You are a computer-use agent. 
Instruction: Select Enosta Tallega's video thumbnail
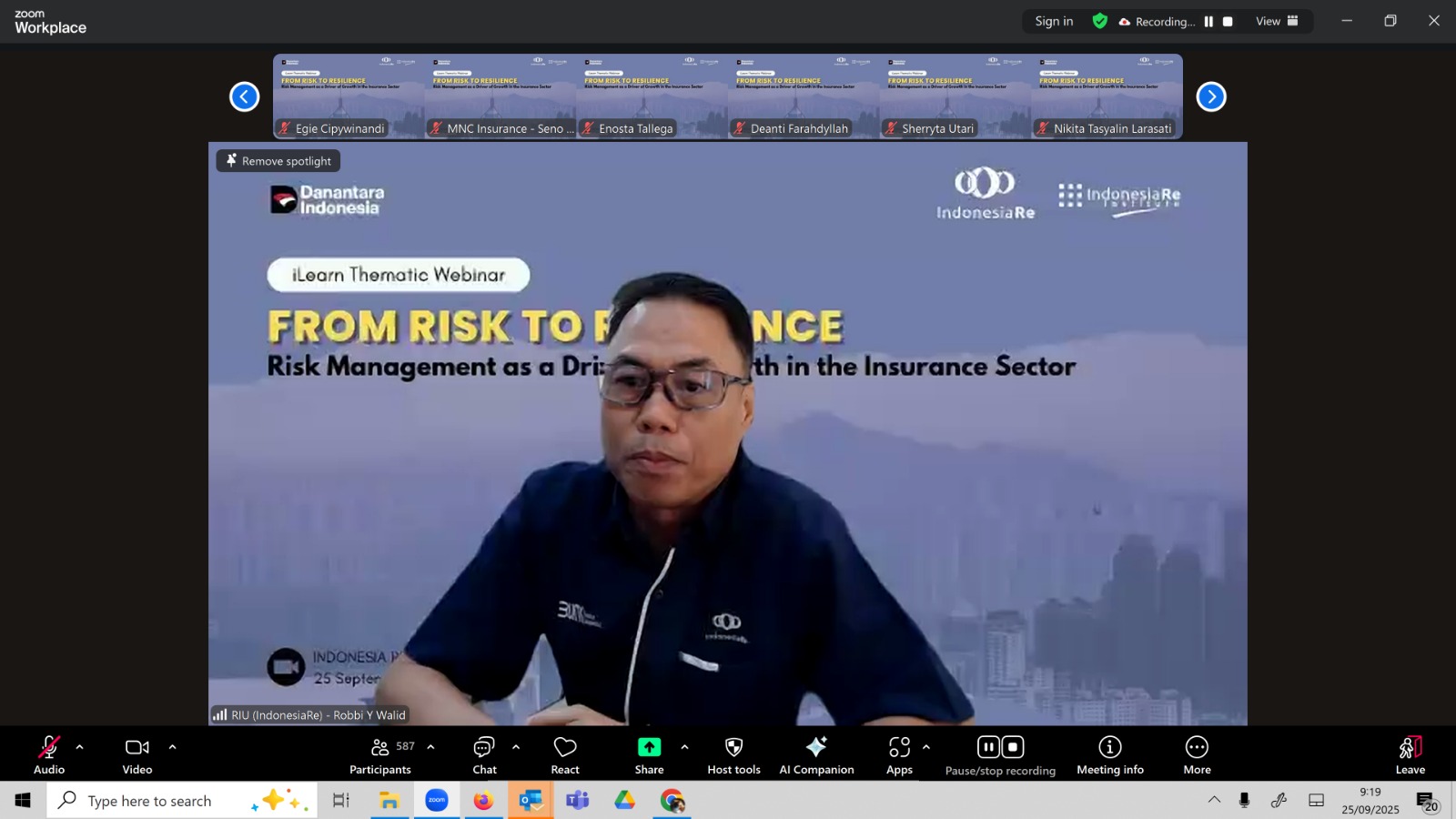pyautogui.click(x=652, y=96)
